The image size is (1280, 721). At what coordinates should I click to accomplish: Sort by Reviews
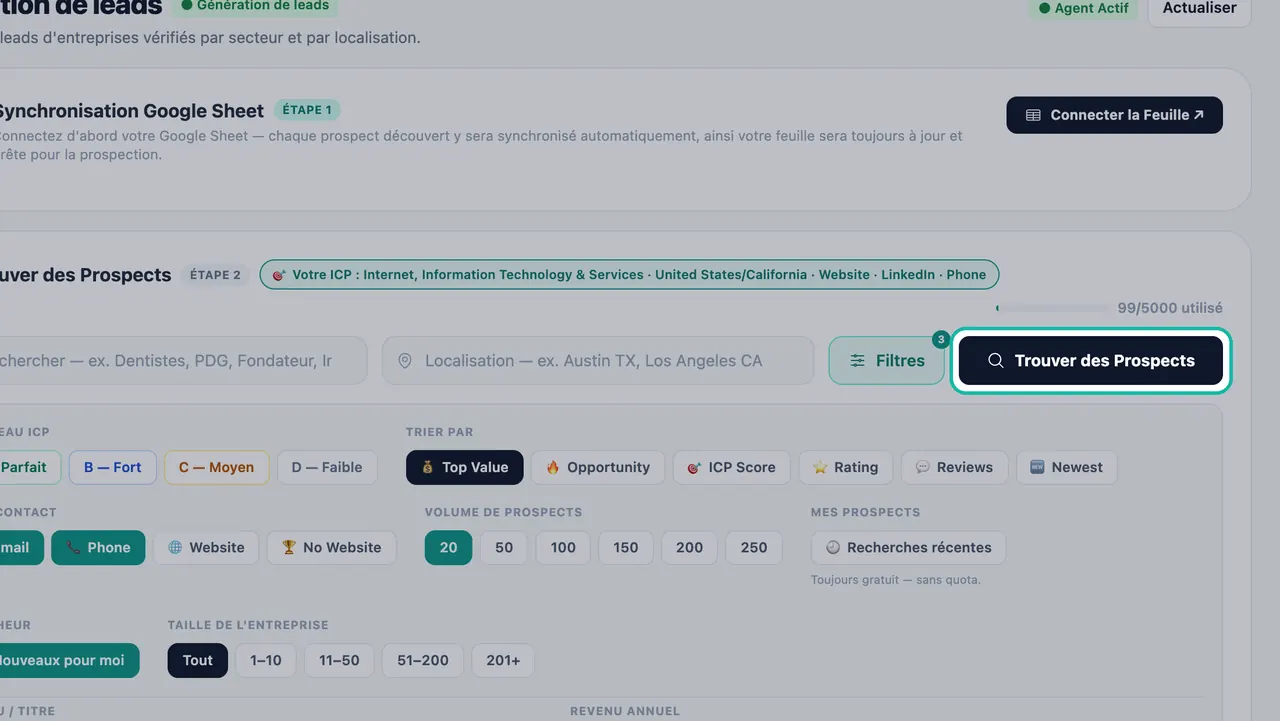[954, 467]
